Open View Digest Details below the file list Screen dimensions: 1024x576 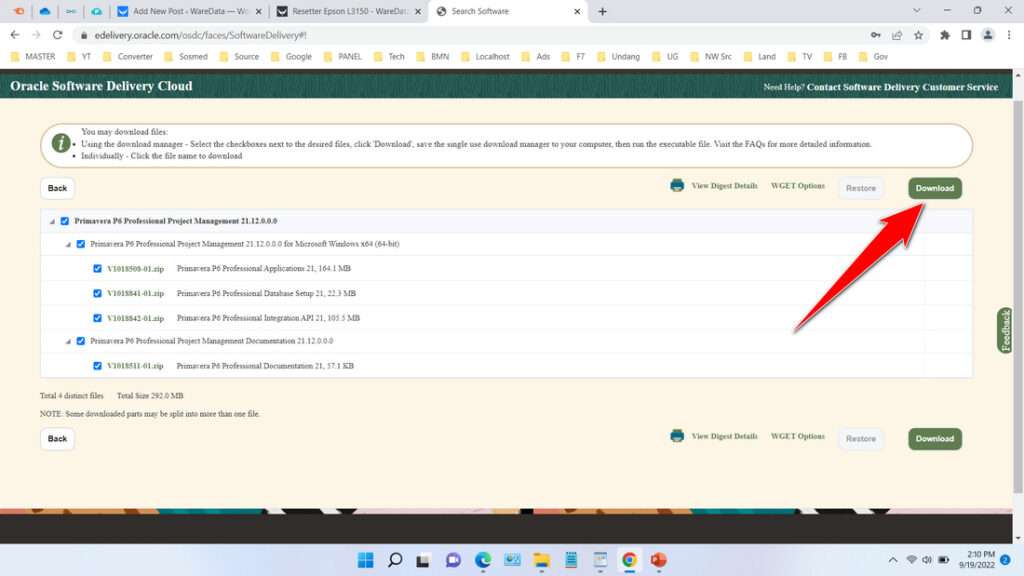point(724,436)
